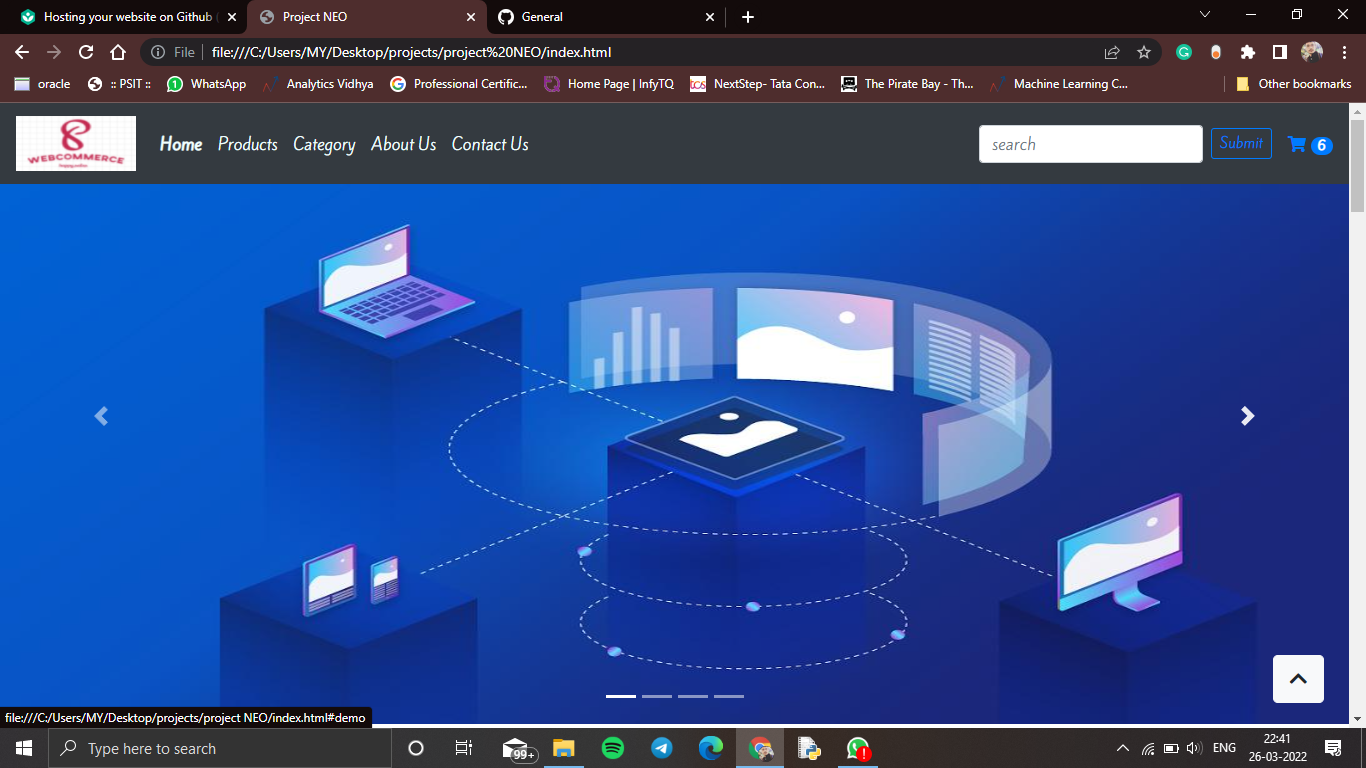Advance to the next carousel slide
Image resolution: width=1366 pixels, height=768 pixels.
tap(1247, 416)
